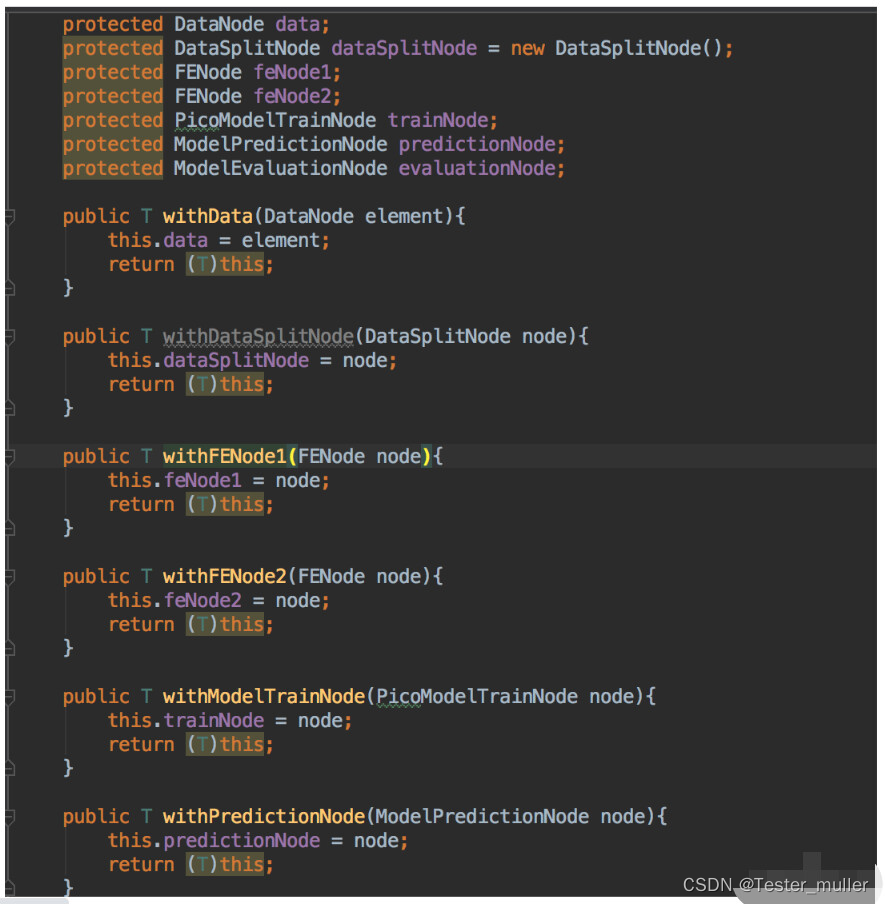Click 'this.dataSplitNode' assignment in withDataSplitNode

click(209, 360)
